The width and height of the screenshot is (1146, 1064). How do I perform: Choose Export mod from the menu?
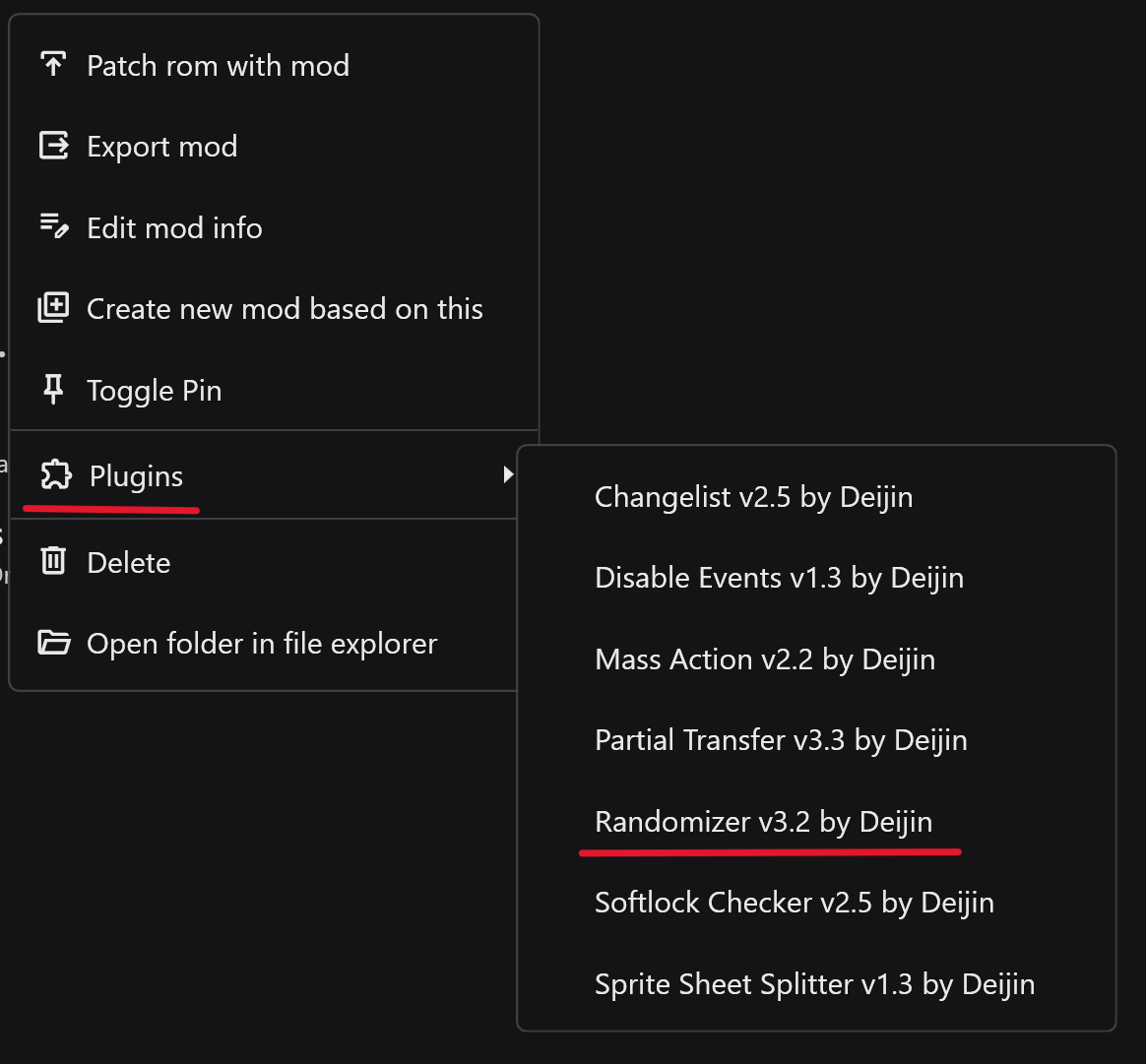pyautogui.click(x=161, y=147)
